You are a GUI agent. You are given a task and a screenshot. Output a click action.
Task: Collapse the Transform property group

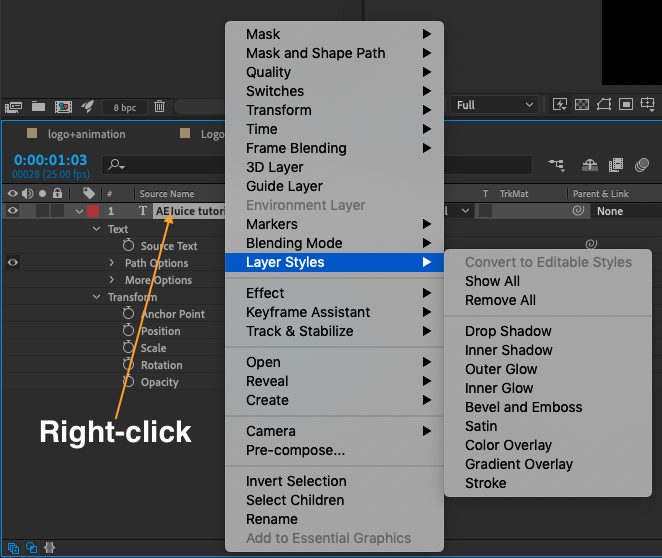point(96,297)
